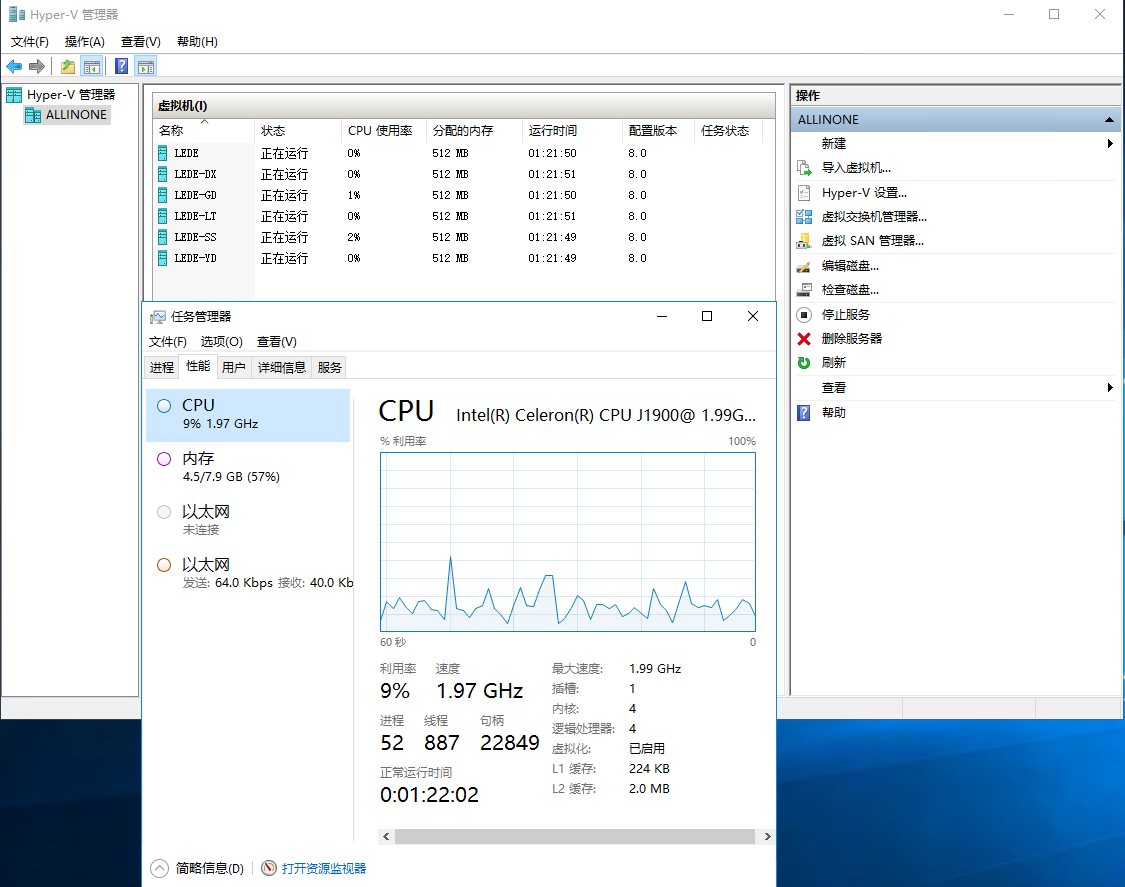The height and width of the screenshot is (887, 1125).
Task: Sort virtual machines by 状态 column
Action: (298, 131)
